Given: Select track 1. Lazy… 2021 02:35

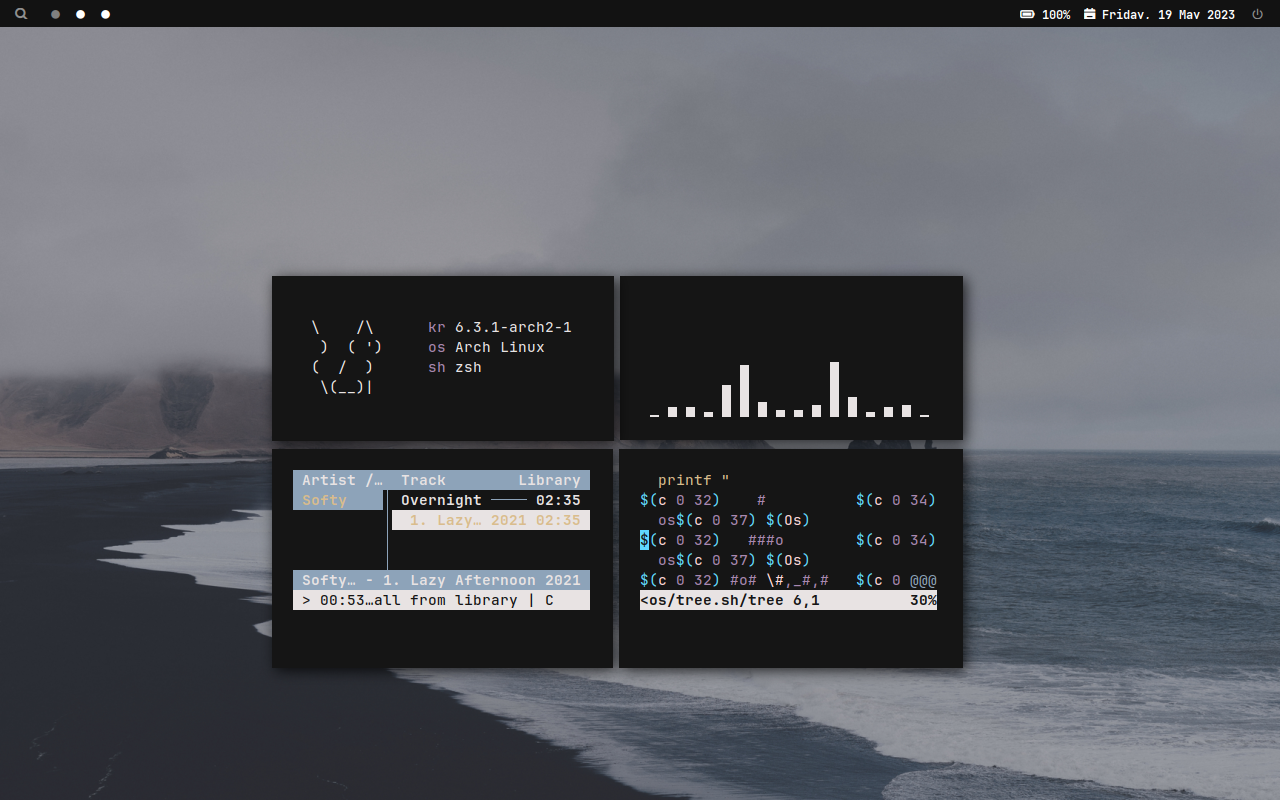Looking at the screenshot, I should tap(490, 520).
